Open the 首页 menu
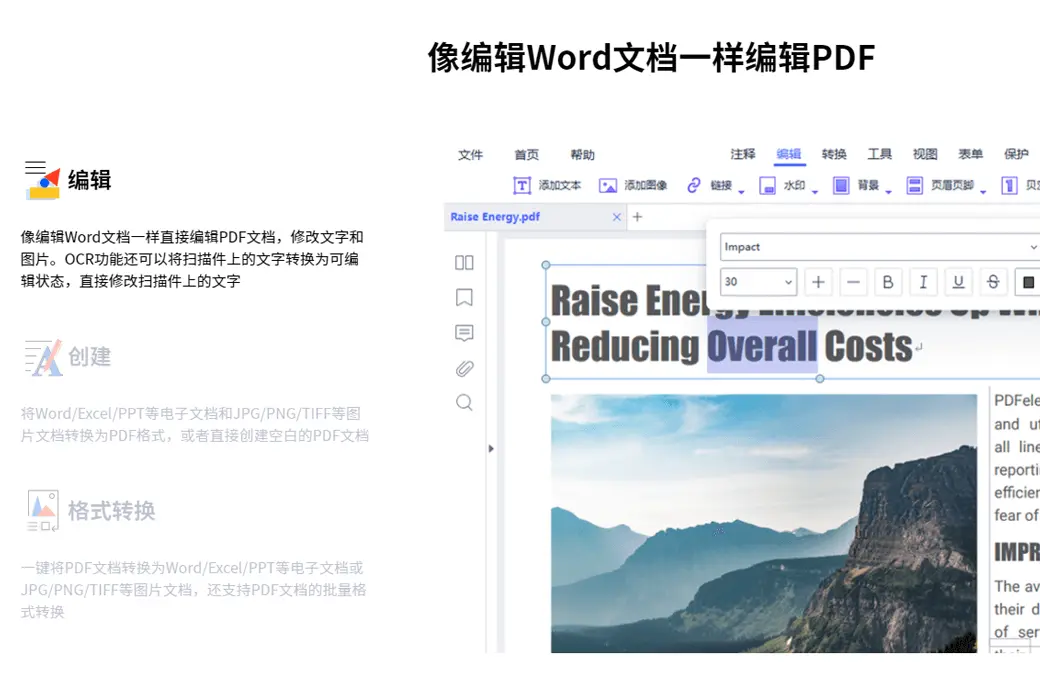Screen dimensions: 1040x700 tap(527, 155)
